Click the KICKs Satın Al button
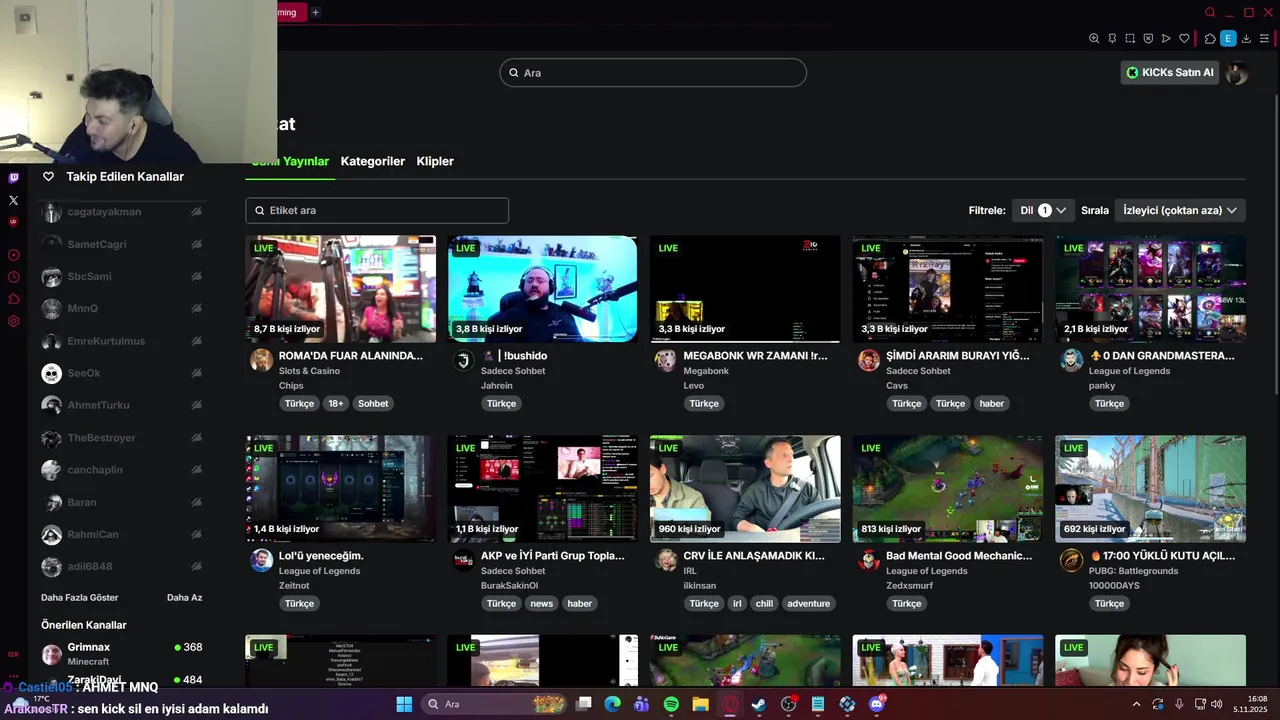The height and width of the screenshot is (720, 1280). coord(1169,72)
